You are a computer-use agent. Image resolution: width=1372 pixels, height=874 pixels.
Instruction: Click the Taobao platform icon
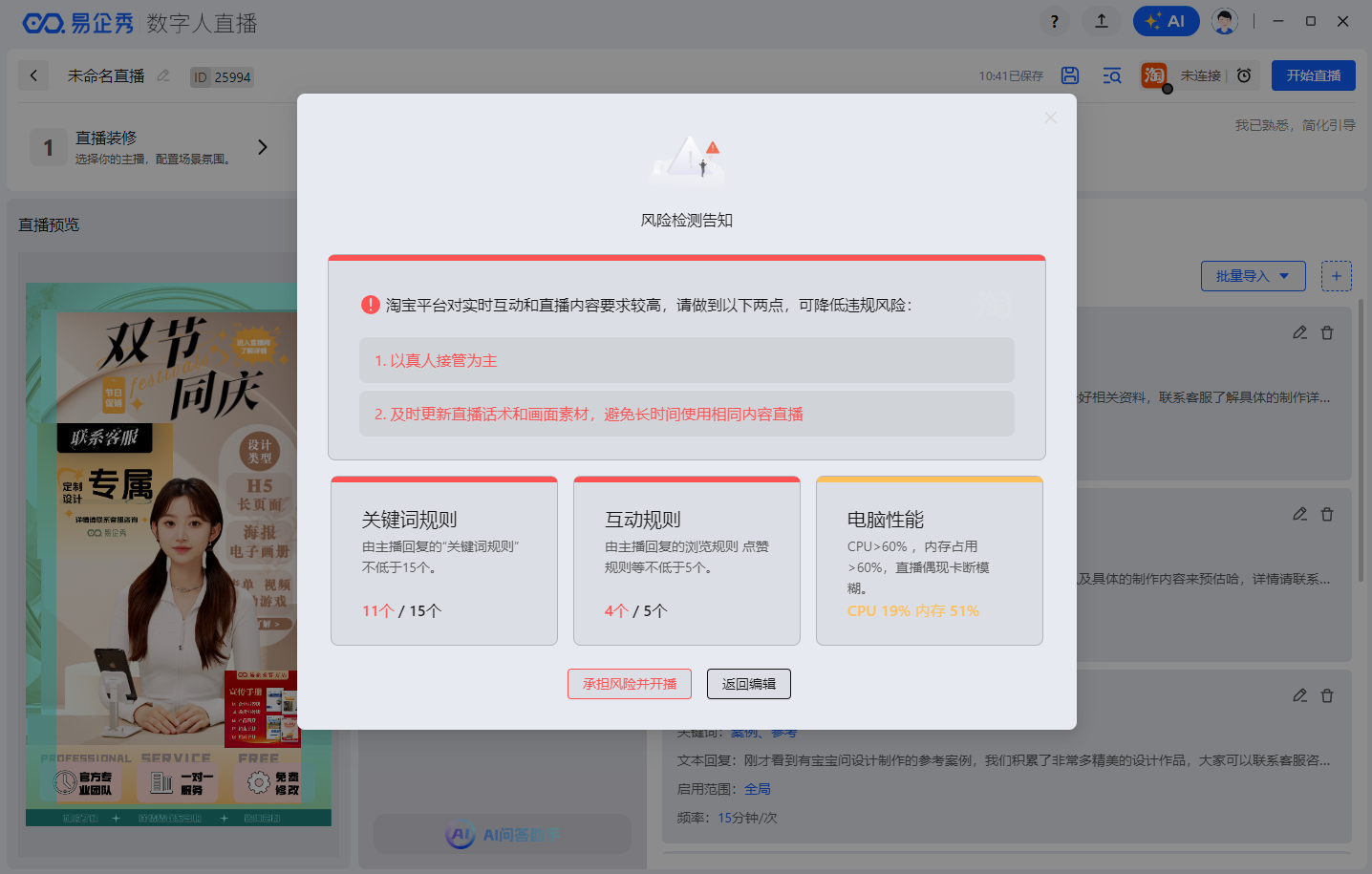(1154, 75)
